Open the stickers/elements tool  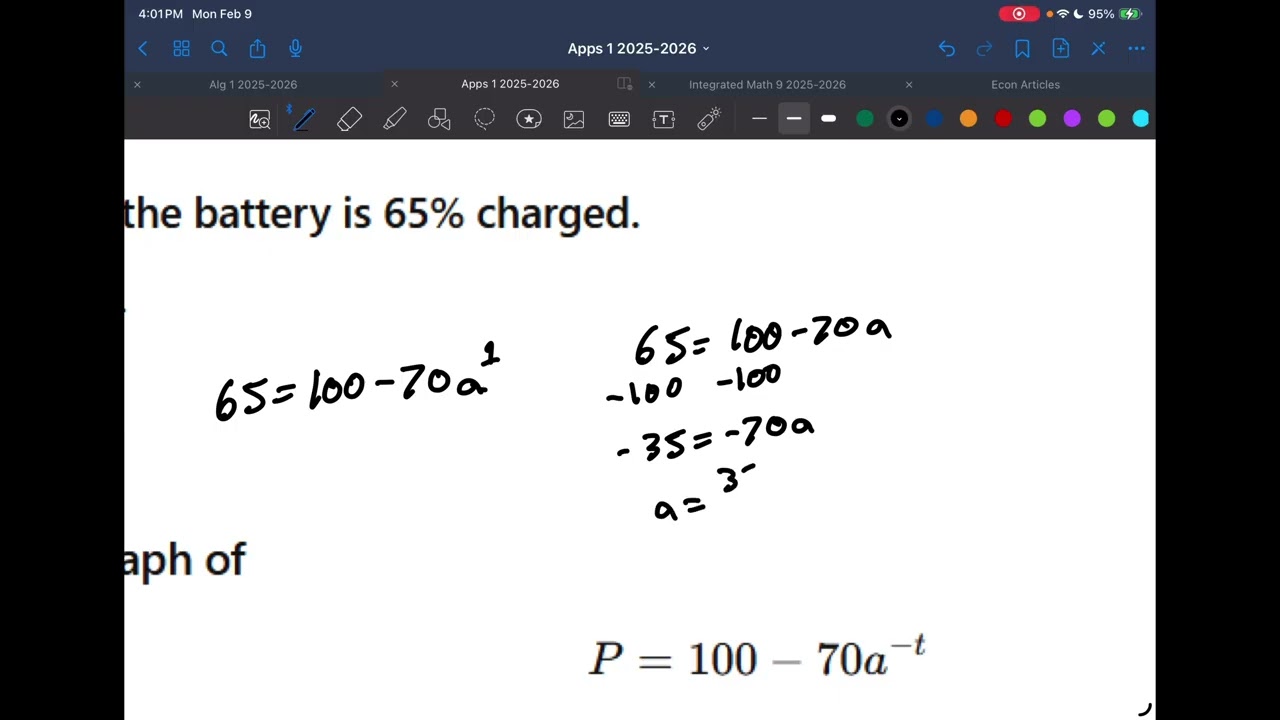(x=529, y=119)
